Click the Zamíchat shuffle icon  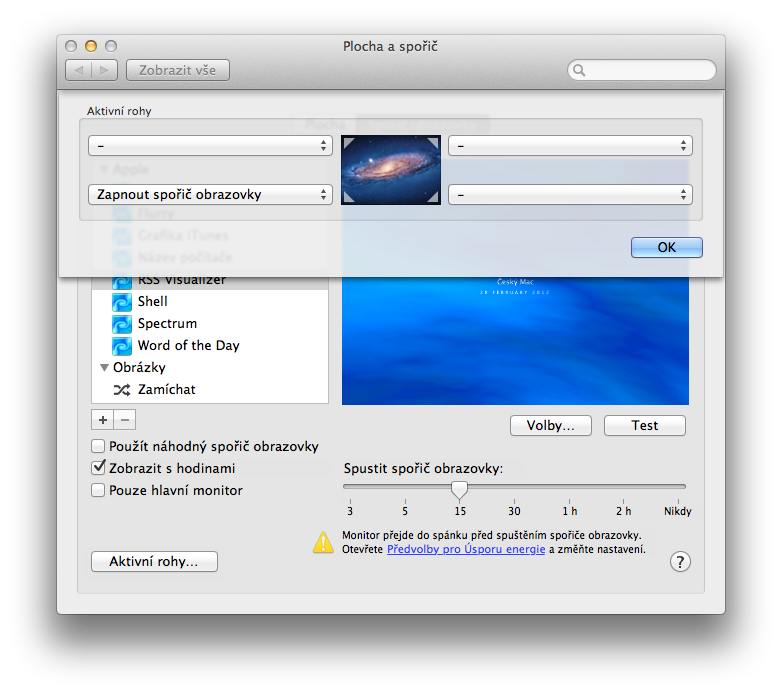pyautogui.click(x=121, y=390)
